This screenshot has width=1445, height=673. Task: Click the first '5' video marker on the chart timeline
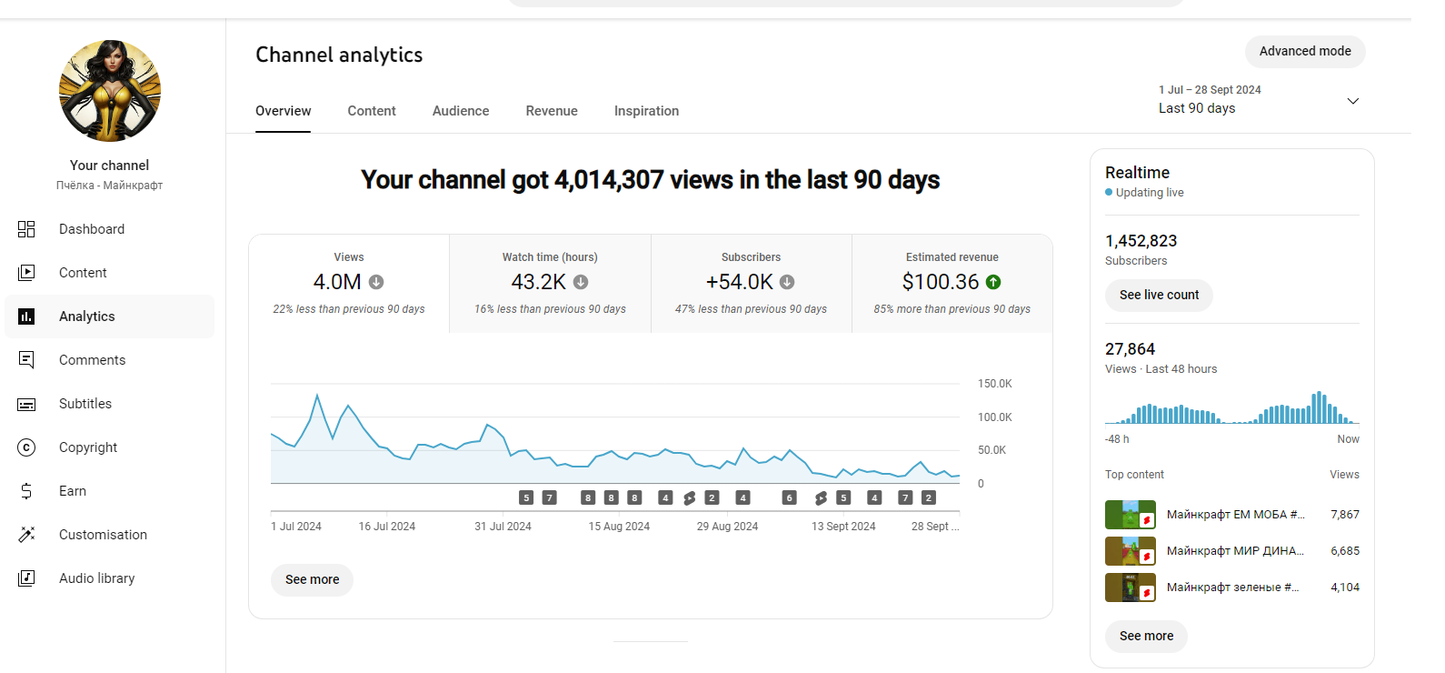click(x=526, y=497)
